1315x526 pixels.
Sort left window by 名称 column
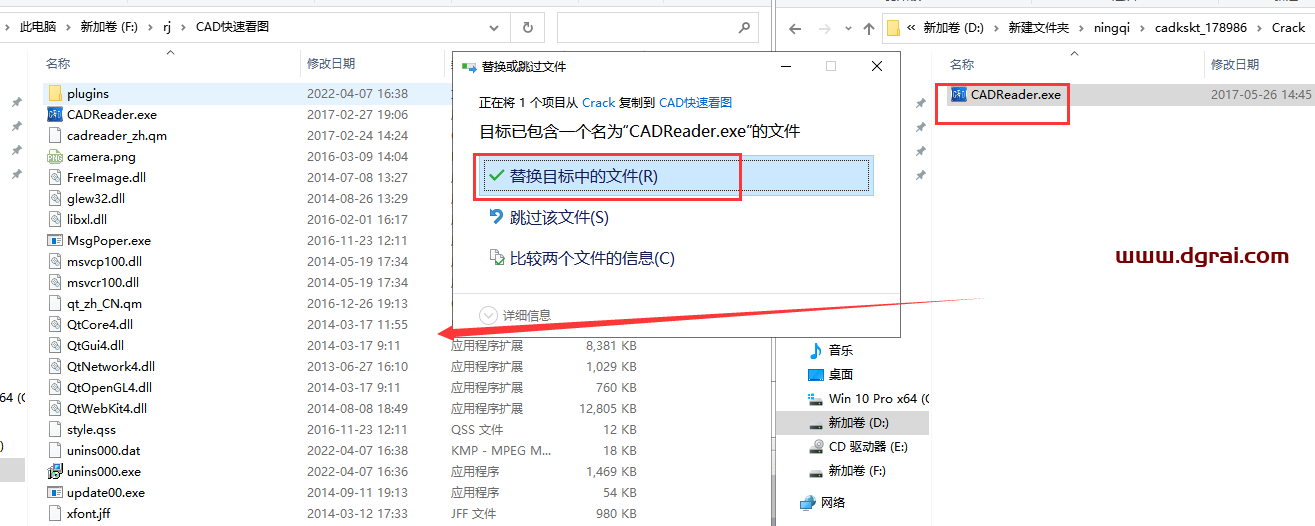click(x=58, y=63)
